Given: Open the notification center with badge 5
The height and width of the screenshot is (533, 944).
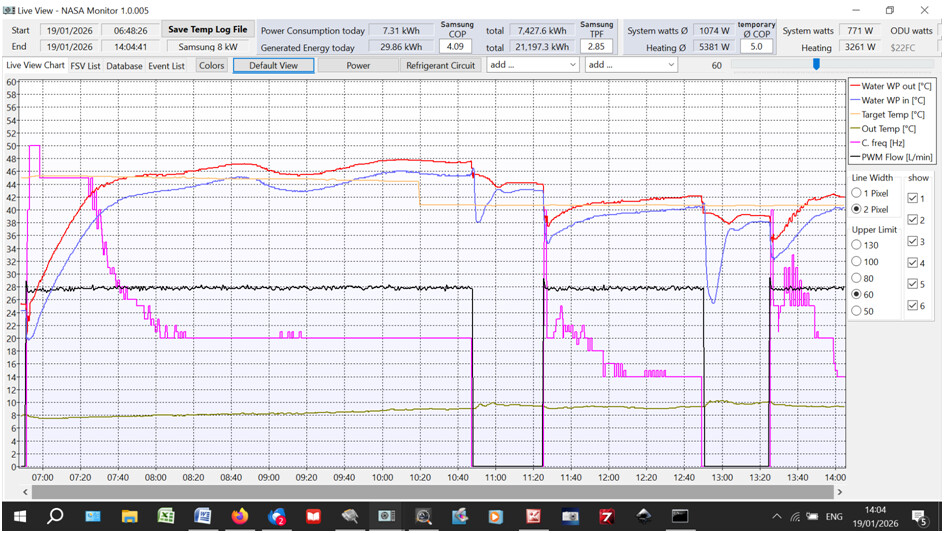Looking at the screenshot, I should click(921, 516).
